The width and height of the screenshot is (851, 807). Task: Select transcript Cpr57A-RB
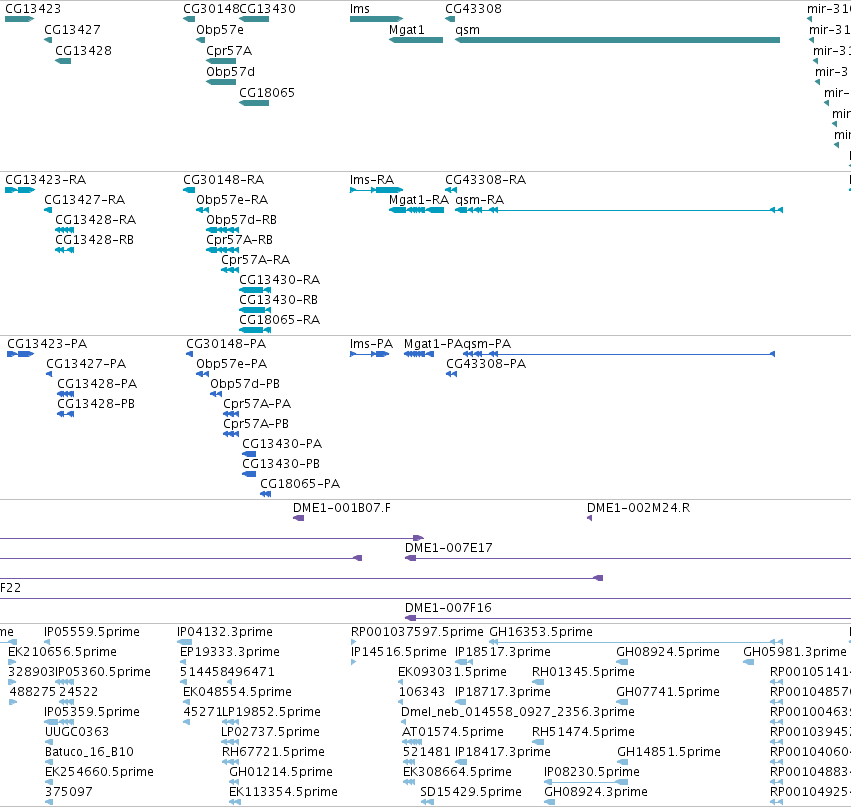(x=239, y=240)
